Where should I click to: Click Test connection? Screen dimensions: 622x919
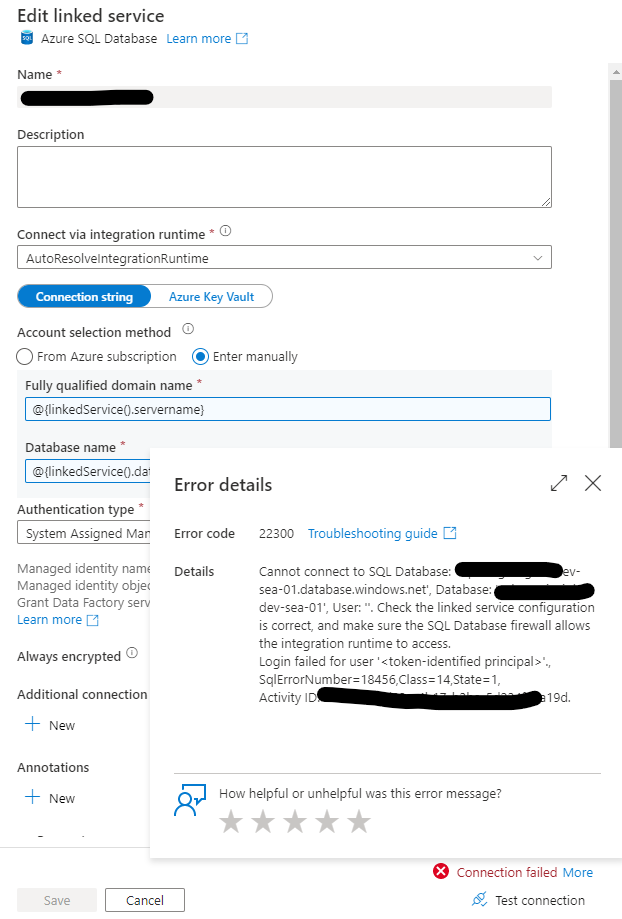point(528,900)
